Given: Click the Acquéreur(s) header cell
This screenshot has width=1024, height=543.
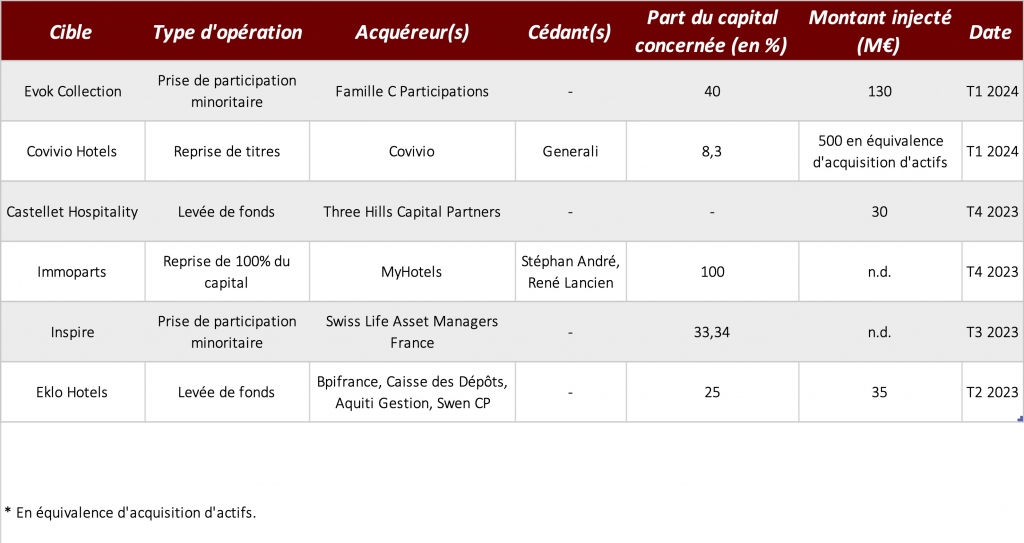Looking at the screenshot, I should point(412,31).
